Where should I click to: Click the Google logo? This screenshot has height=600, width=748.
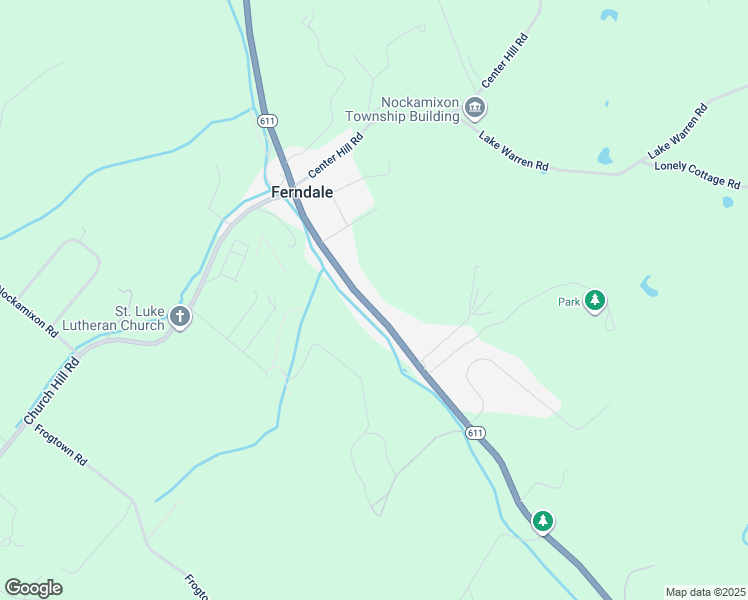(x=33, y=588)
